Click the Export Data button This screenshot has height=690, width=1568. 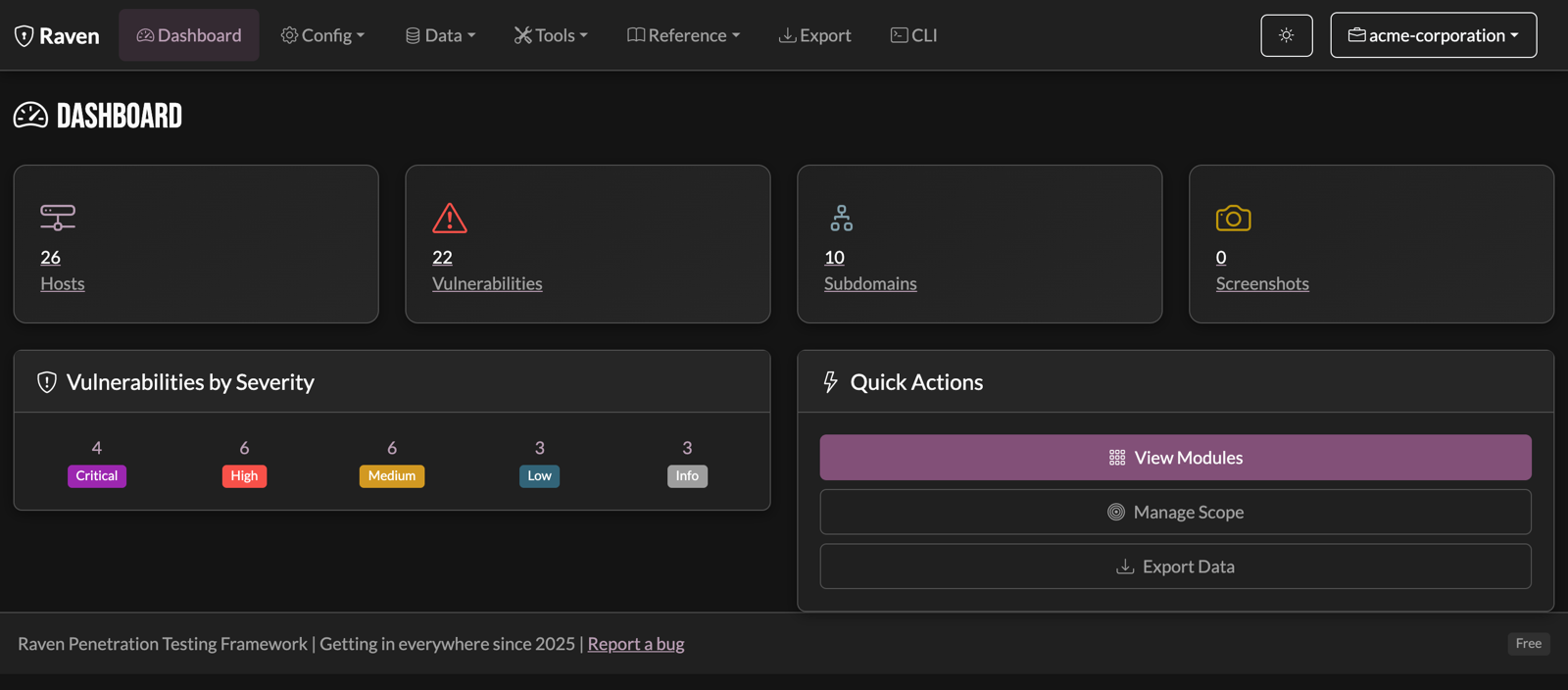click(1176, 567)
